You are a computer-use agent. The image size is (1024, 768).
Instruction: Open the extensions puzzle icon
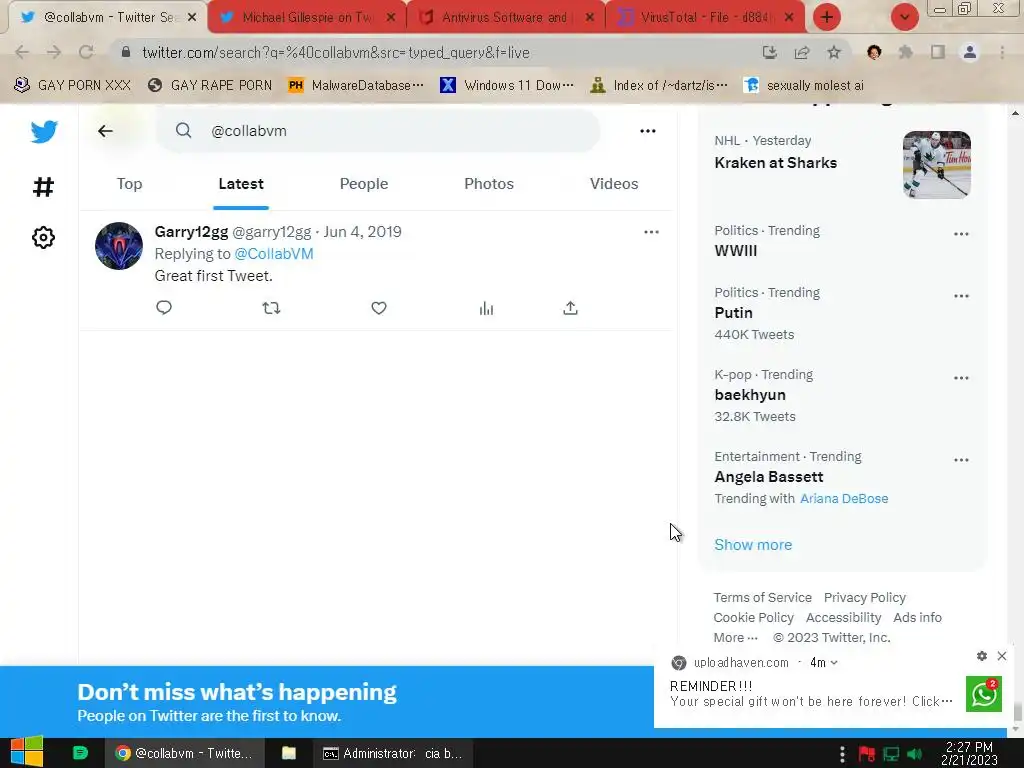[906, 52]
